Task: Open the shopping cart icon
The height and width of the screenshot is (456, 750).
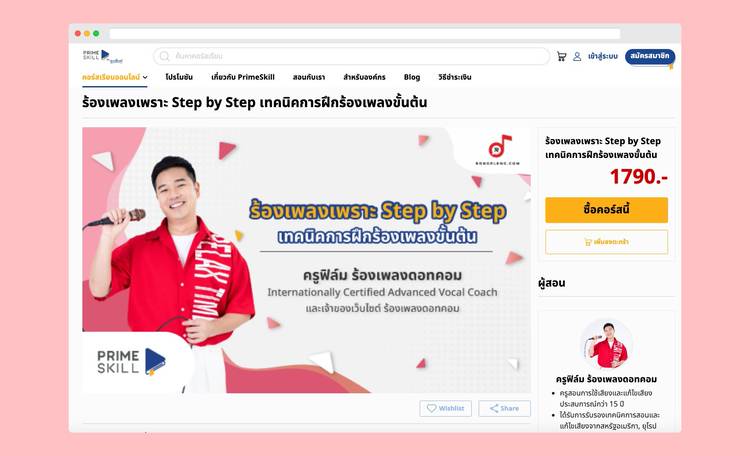Action: click(562, 56)
